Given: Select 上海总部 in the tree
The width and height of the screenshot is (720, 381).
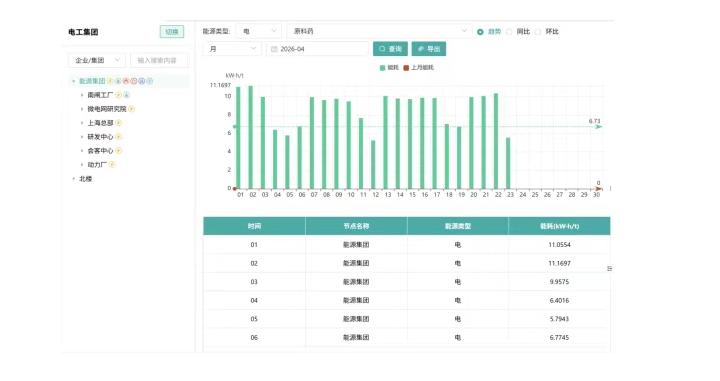Looking at the screenshot, I should tap(100, 123).
